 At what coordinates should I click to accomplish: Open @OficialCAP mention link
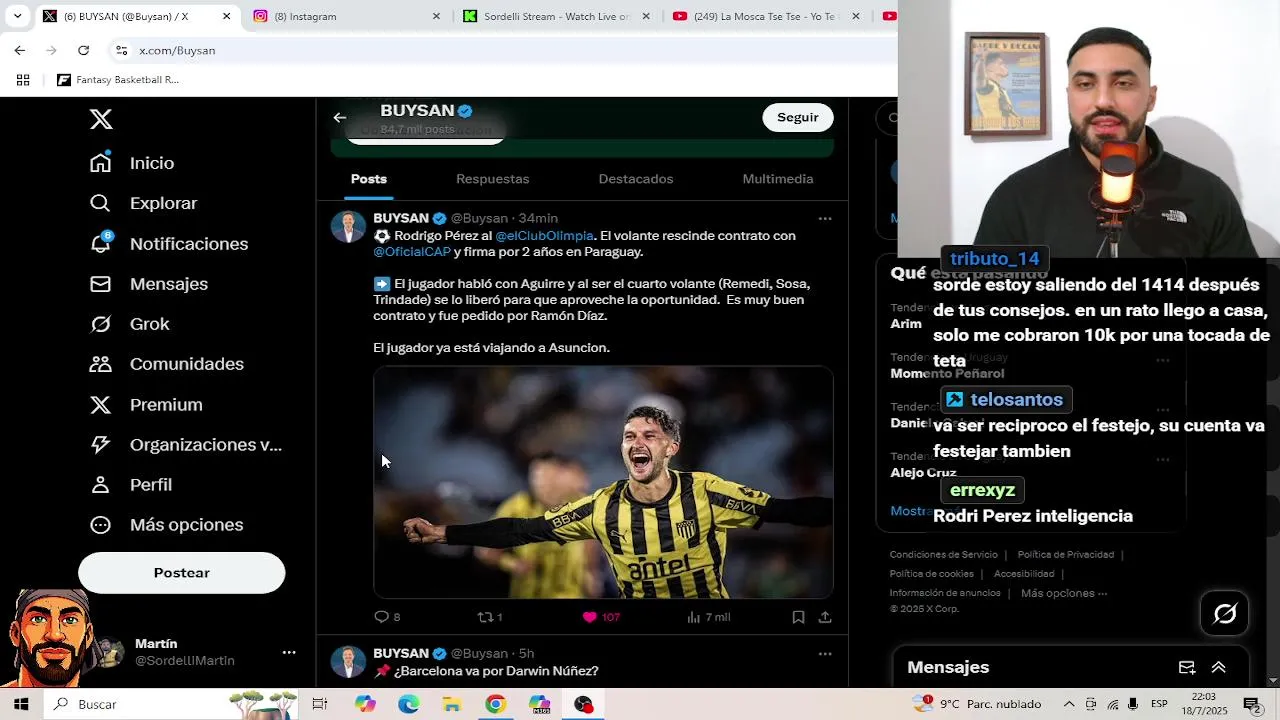[412, 252]
